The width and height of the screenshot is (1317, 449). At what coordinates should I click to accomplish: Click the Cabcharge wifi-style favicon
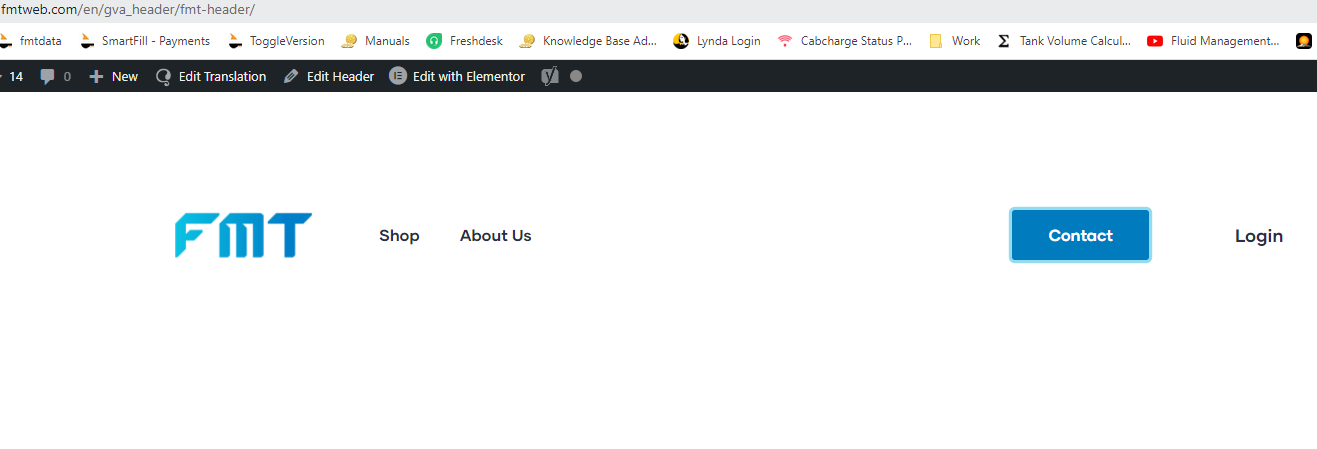[x=785, y=41]
